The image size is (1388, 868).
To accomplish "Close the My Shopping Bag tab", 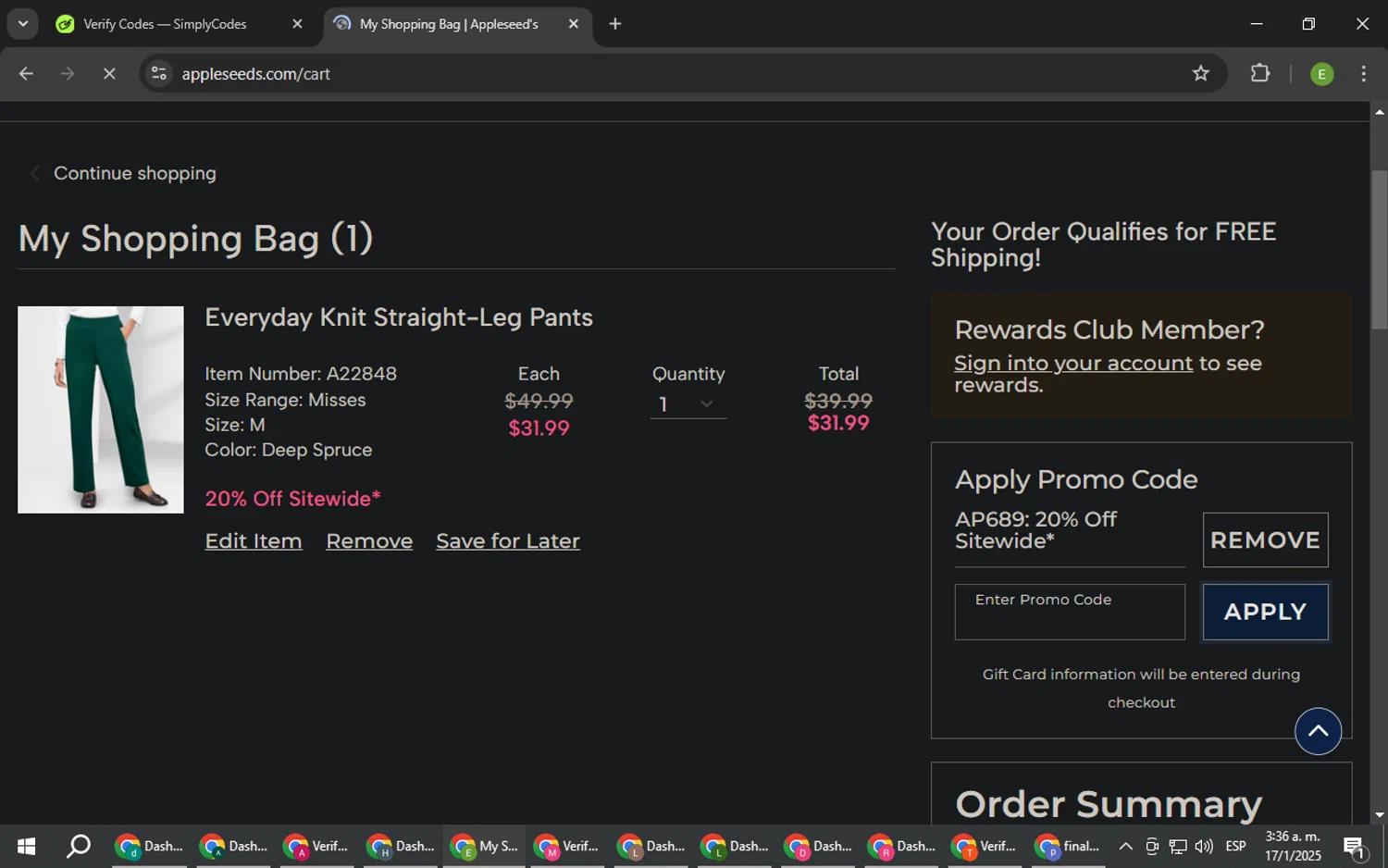I will (x=574, y=24).
